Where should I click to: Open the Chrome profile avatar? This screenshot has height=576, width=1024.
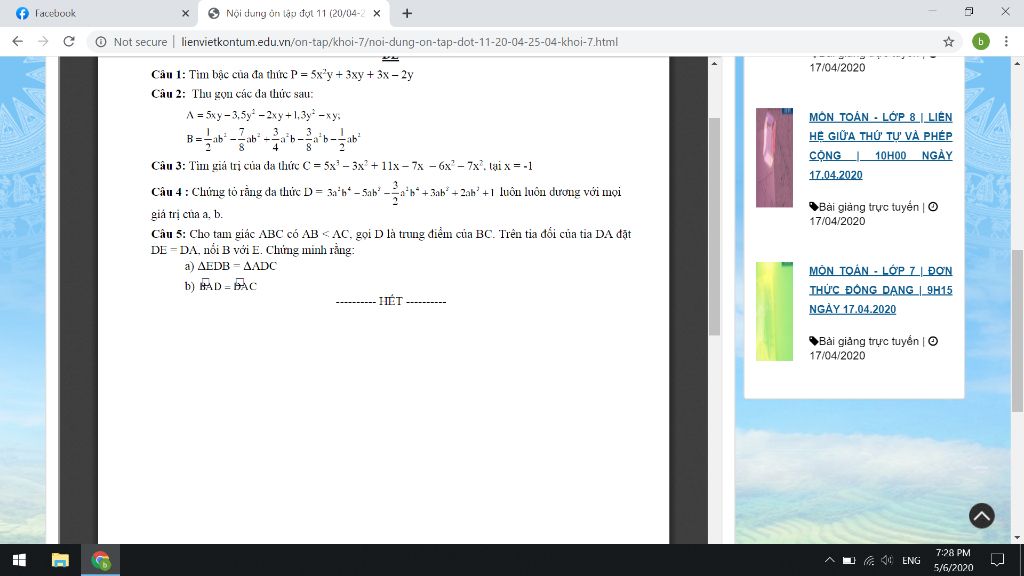click(980, 41)
